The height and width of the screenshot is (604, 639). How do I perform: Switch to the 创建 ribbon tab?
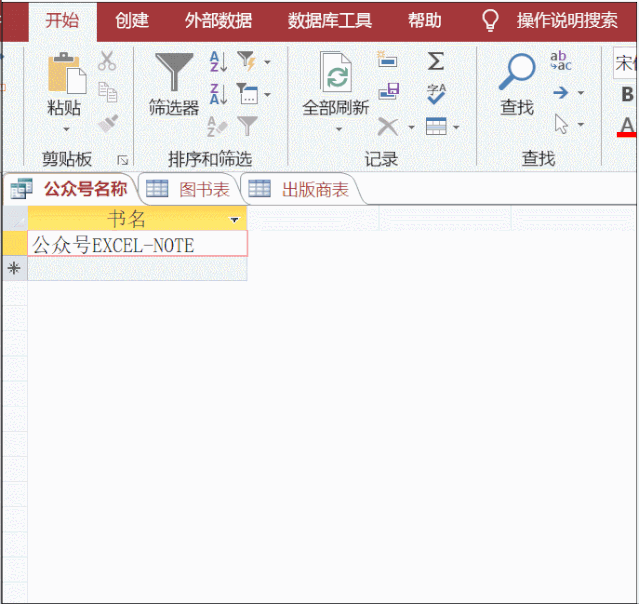pos(132,20)
